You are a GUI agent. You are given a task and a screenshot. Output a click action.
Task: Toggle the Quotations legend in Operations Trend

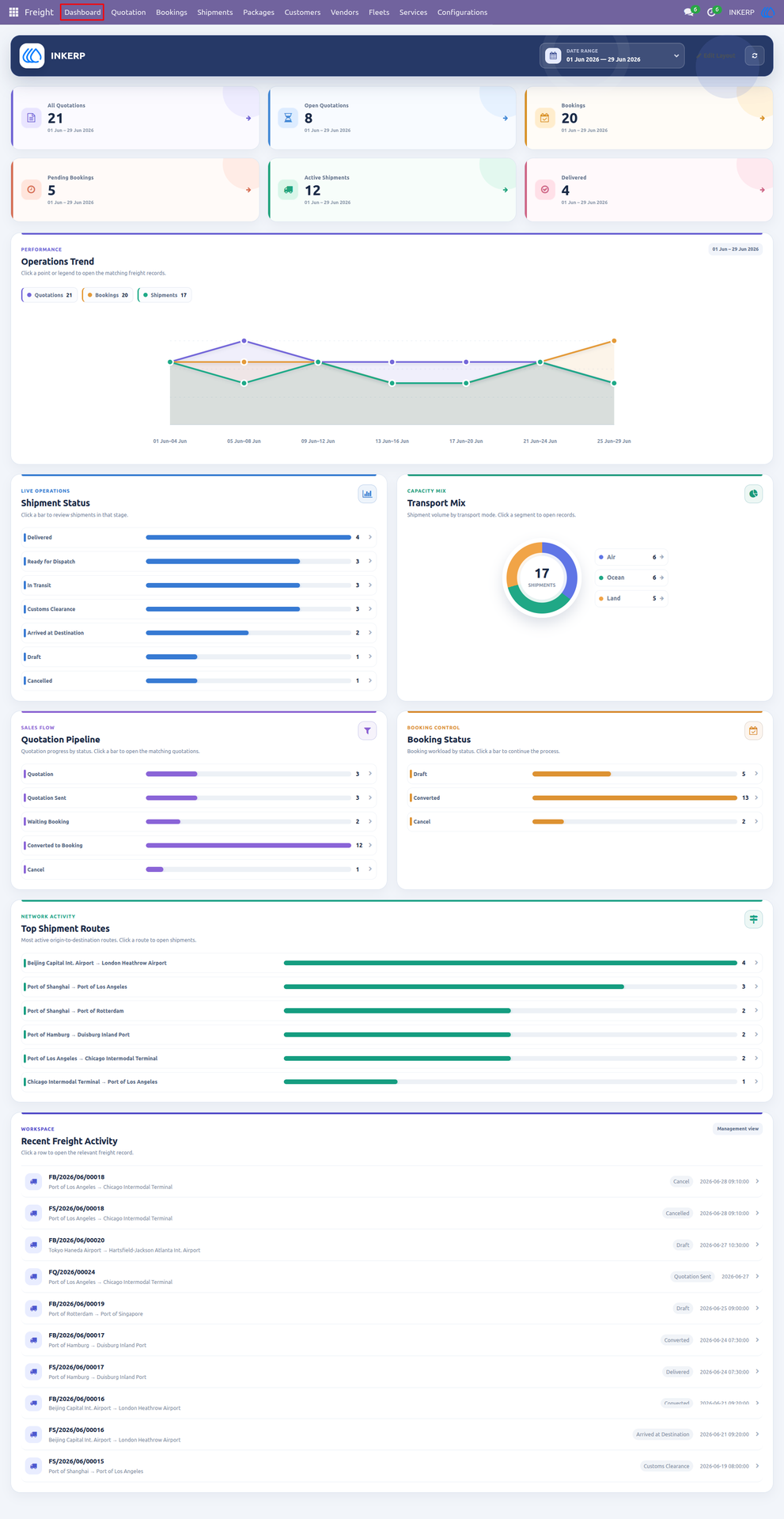click(x=50, y=295)
